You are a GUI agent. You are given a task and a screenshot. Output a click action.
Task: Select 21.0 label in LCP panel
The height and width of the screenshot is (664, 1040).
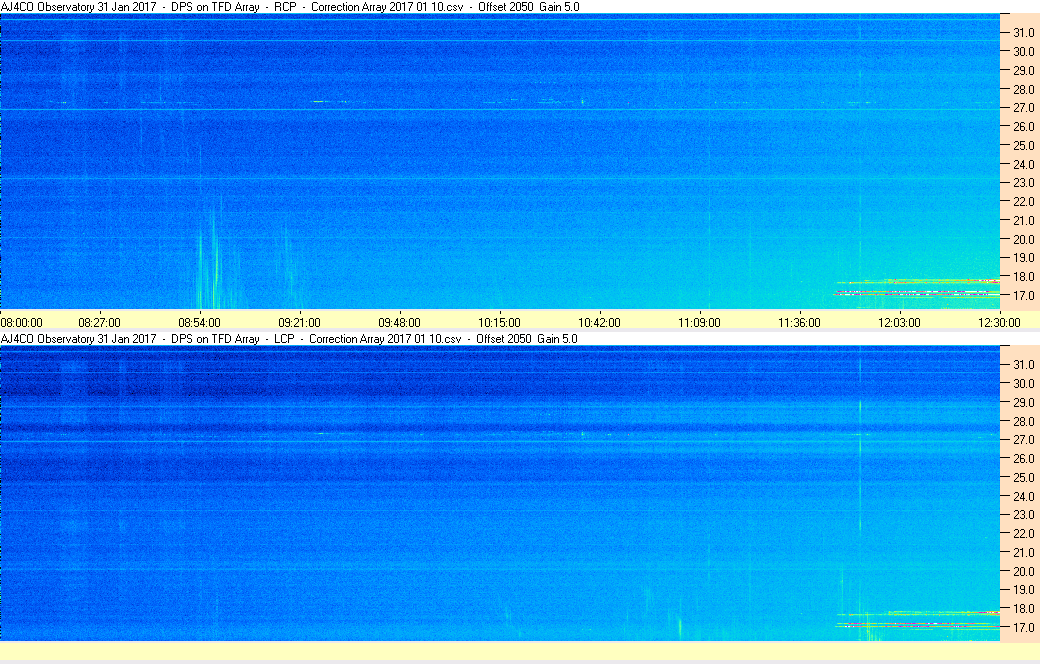coord(1023,552)
